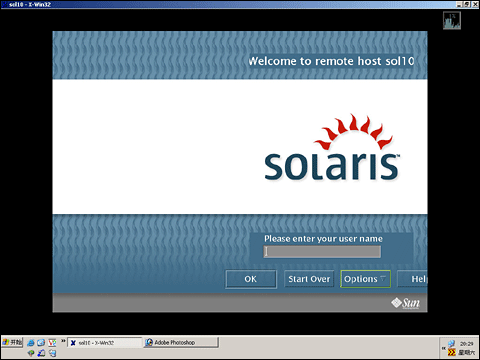480x360 pixels.
Task: Click the Sun Microsystems logo
Action: pos(405,303)
